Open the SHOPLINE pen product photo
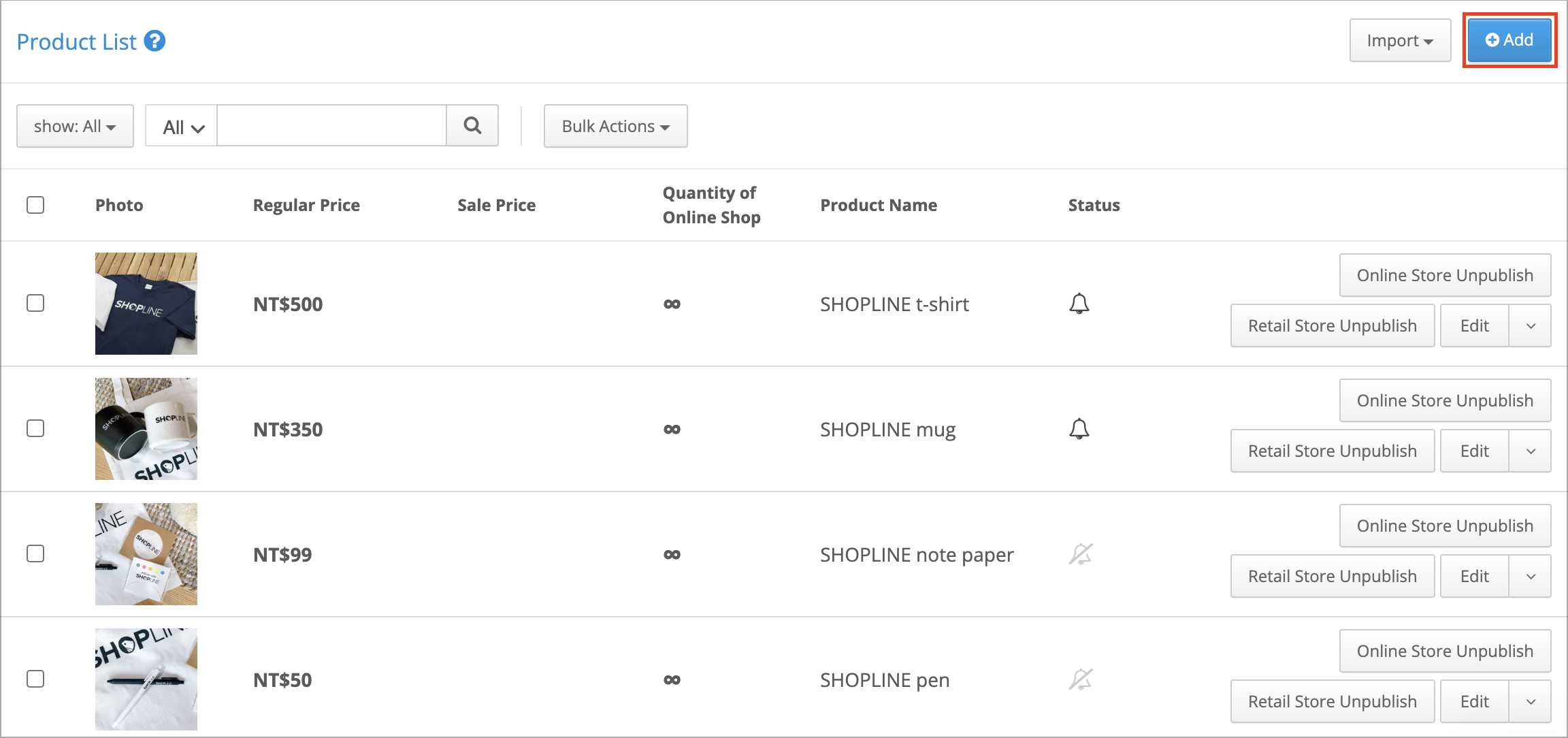This screenshot has height=738, width=1568. click(146, 679)
